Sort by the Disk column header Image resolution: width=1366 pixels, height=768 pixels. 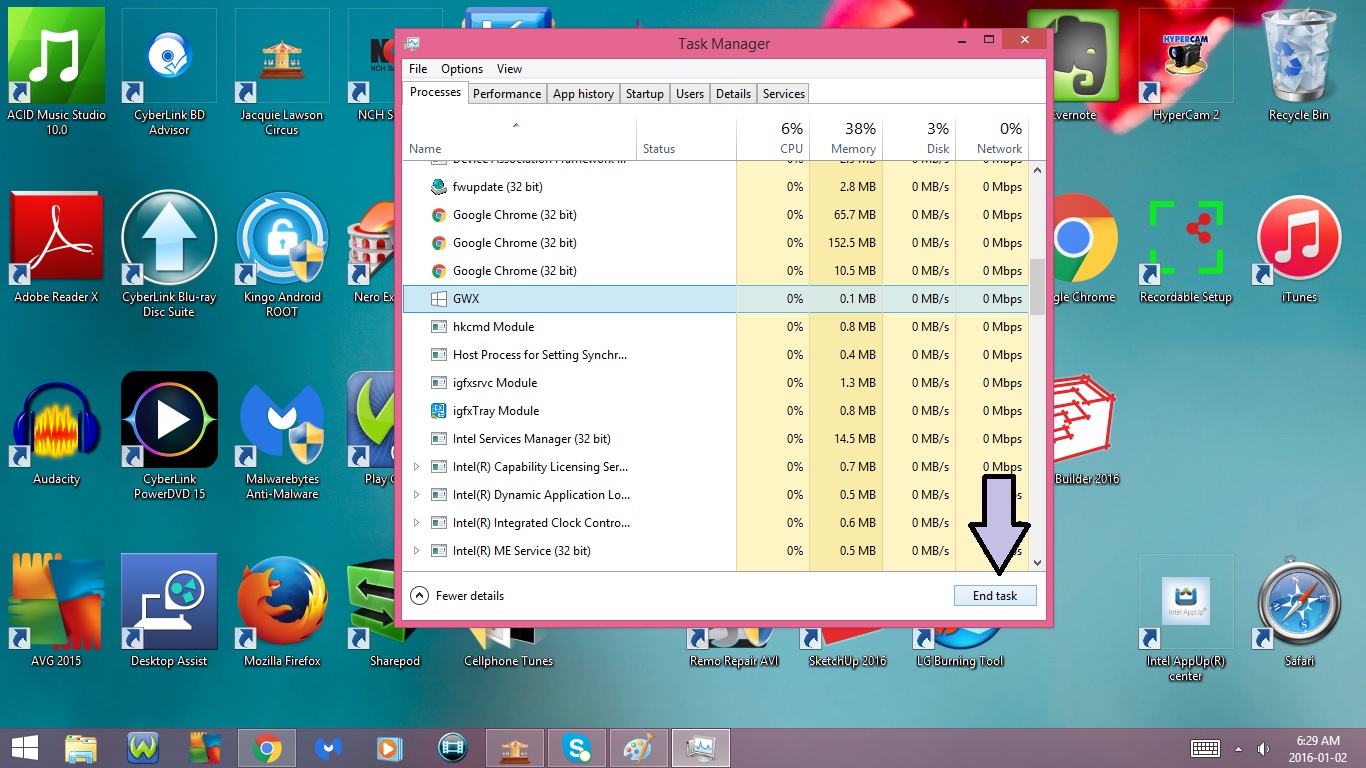[918, 139]
